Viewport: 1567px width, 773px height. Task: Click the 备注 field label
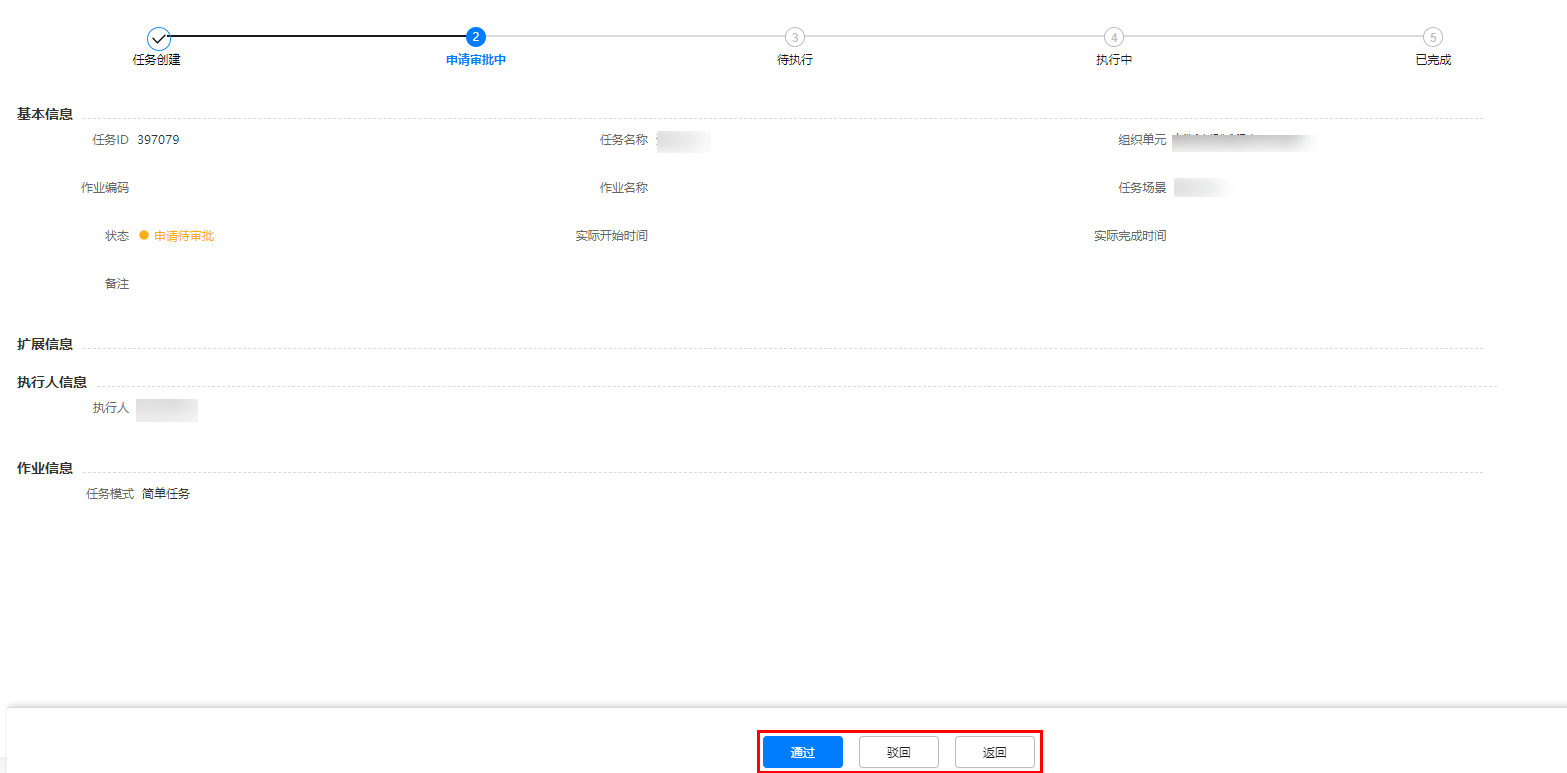117,284
